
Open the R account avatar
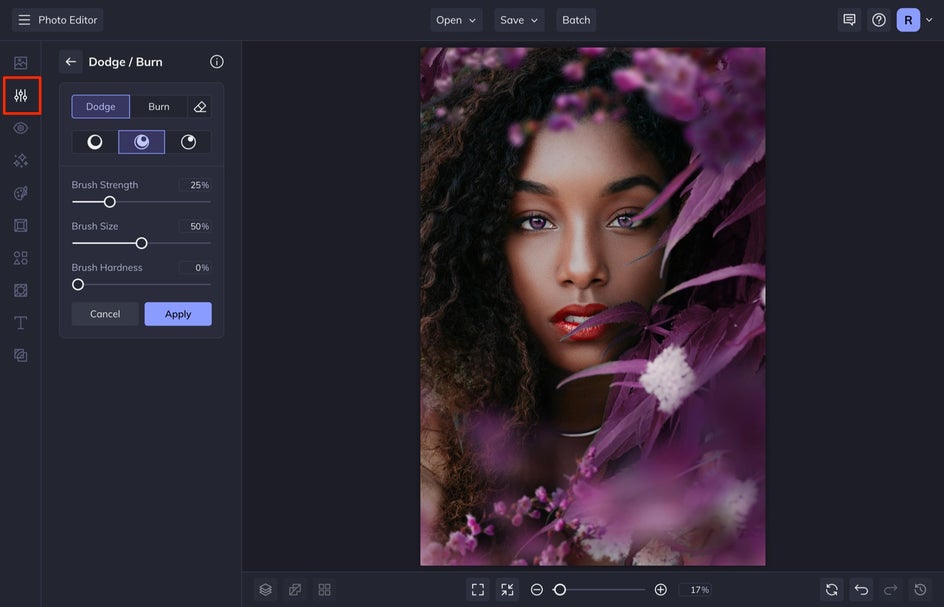coord(908,20)
